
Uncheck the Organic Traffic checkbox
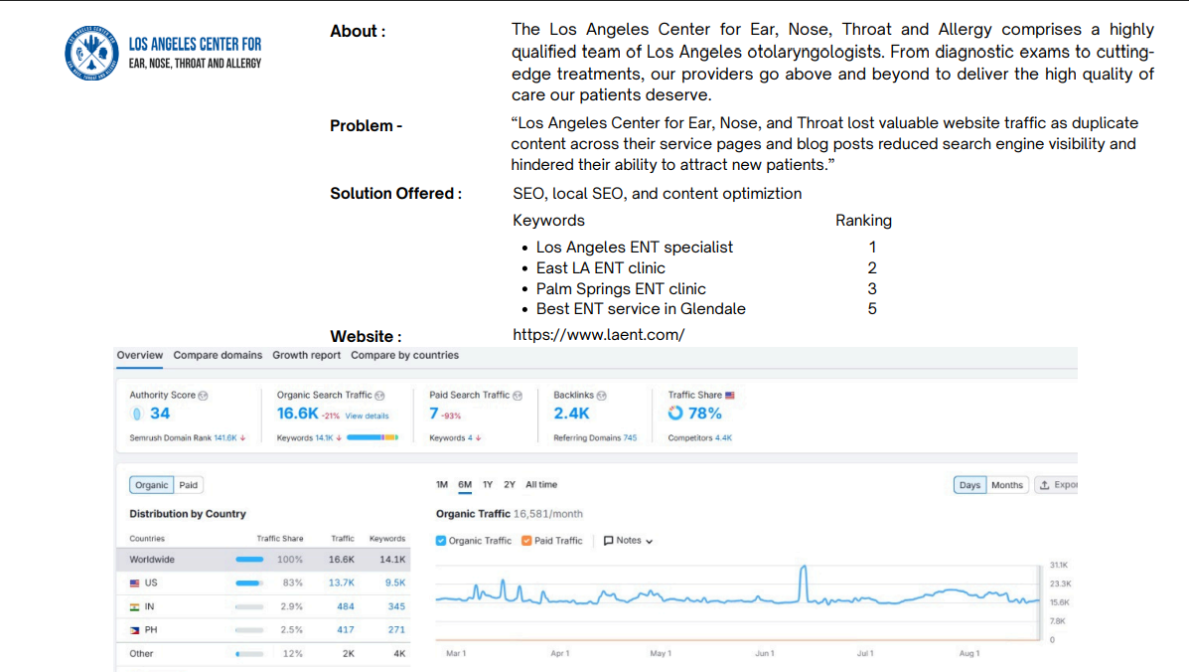pos(441,541)
